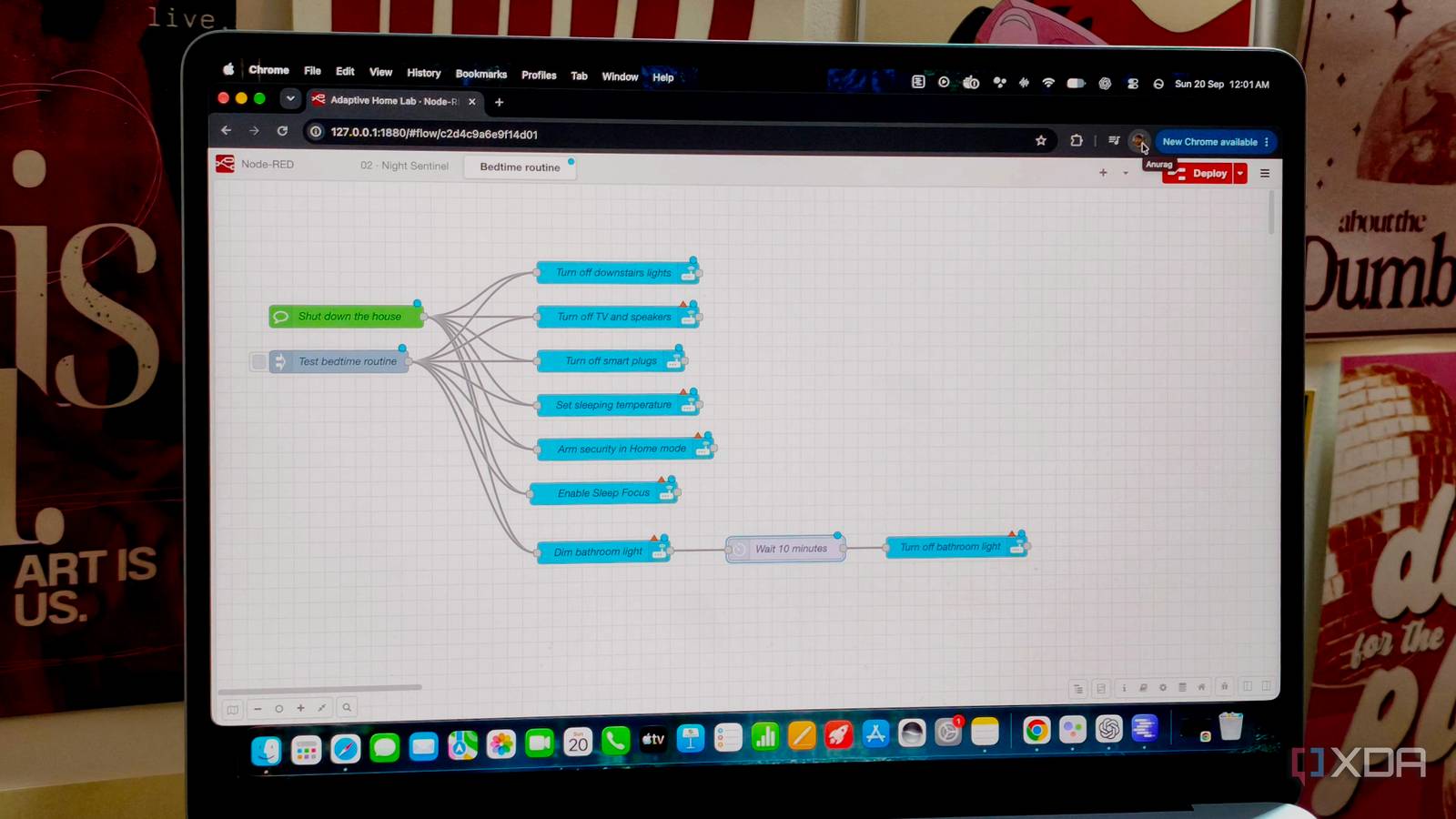1456x819 pixels.
Task: Click 'New Chrome available' update button
Action: [x=1216, y=142]
